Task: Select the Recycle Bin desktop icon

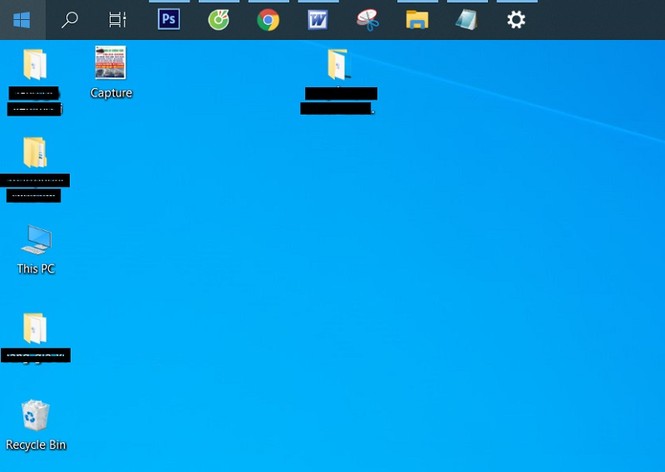Action: pyautogui.click(x=36, y=415)
